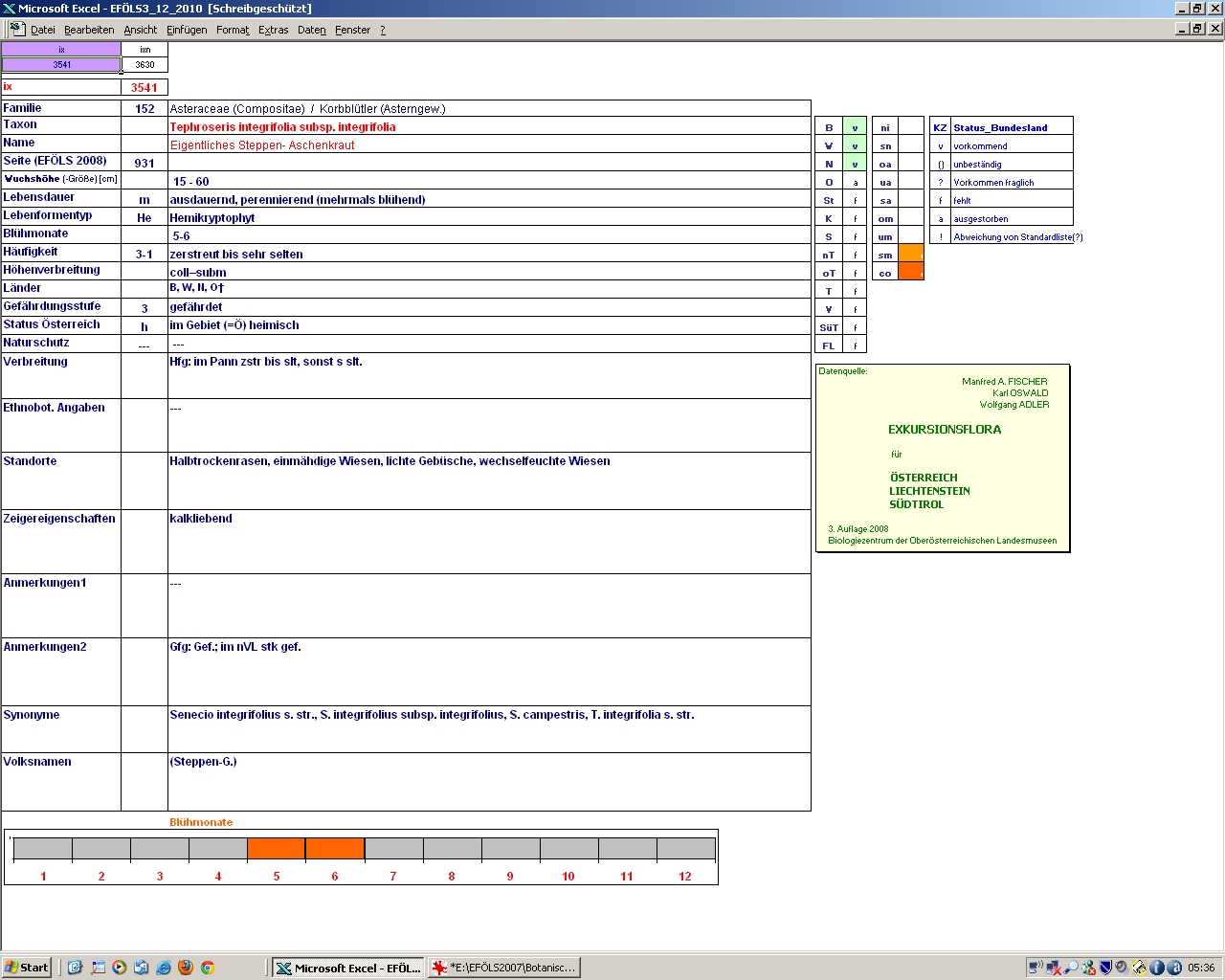Click the Lebensformentyp value Hemikryptophyt
The height and width of the screenshot is (980, 1225).
(212, 217)
